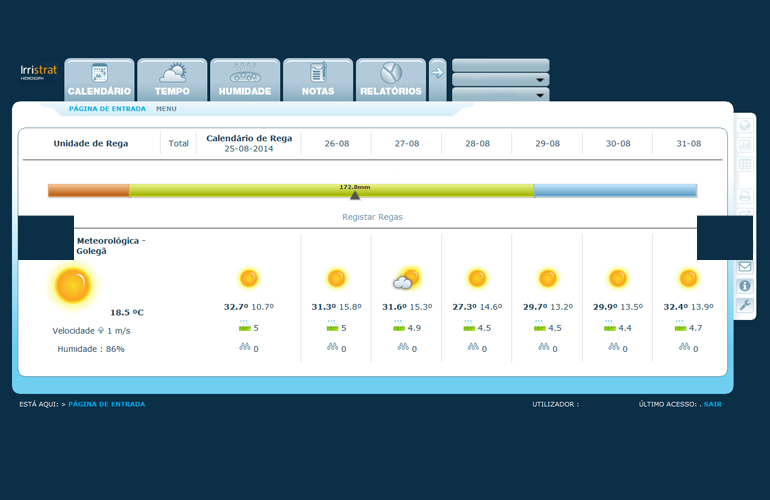Expand the third dropdown in header
770x500 pixels.
click(x=500, y=94)
